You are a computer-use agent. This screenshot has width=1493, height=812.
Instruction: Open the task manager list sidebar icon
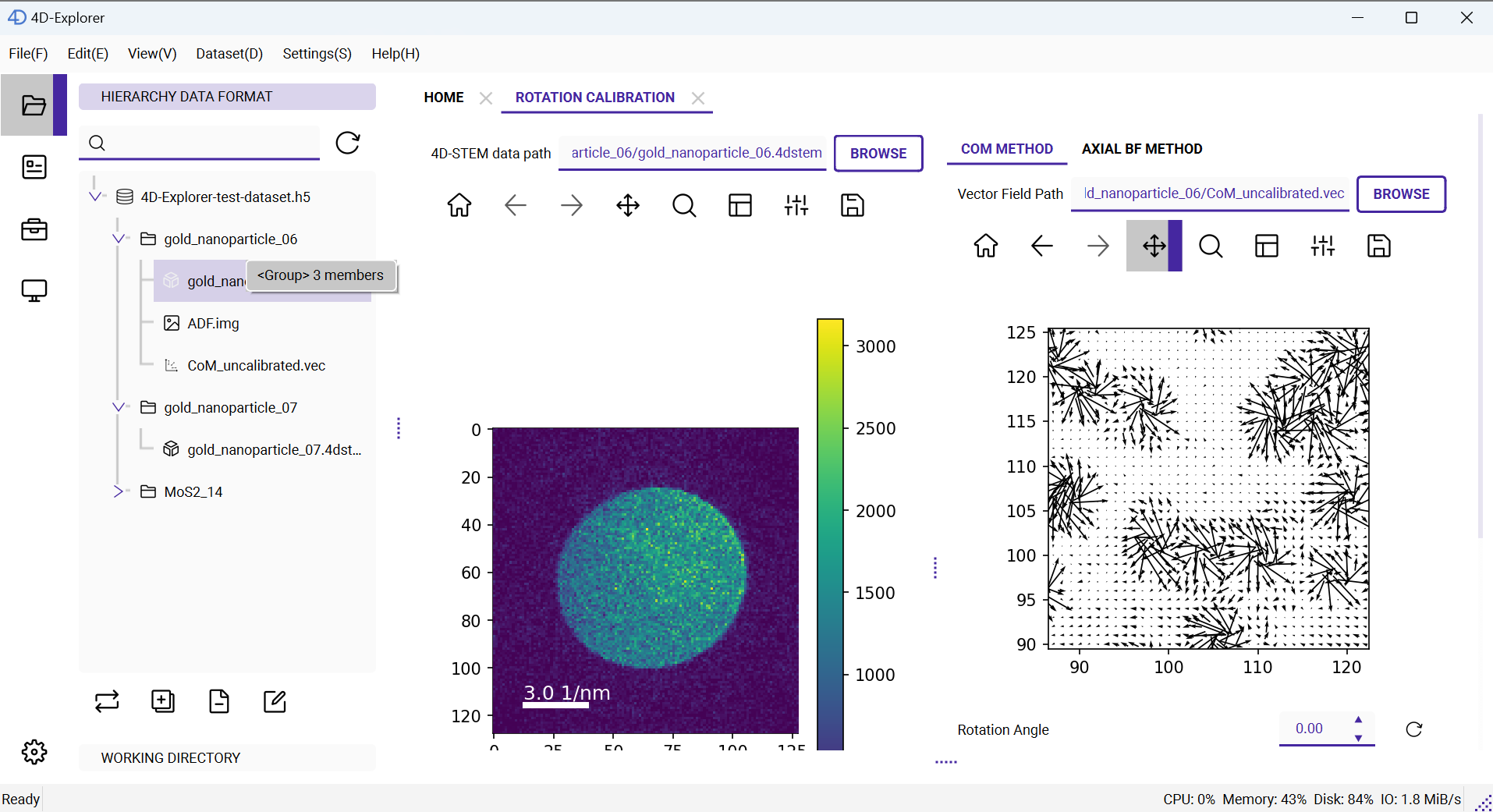(x=34, y=167)
